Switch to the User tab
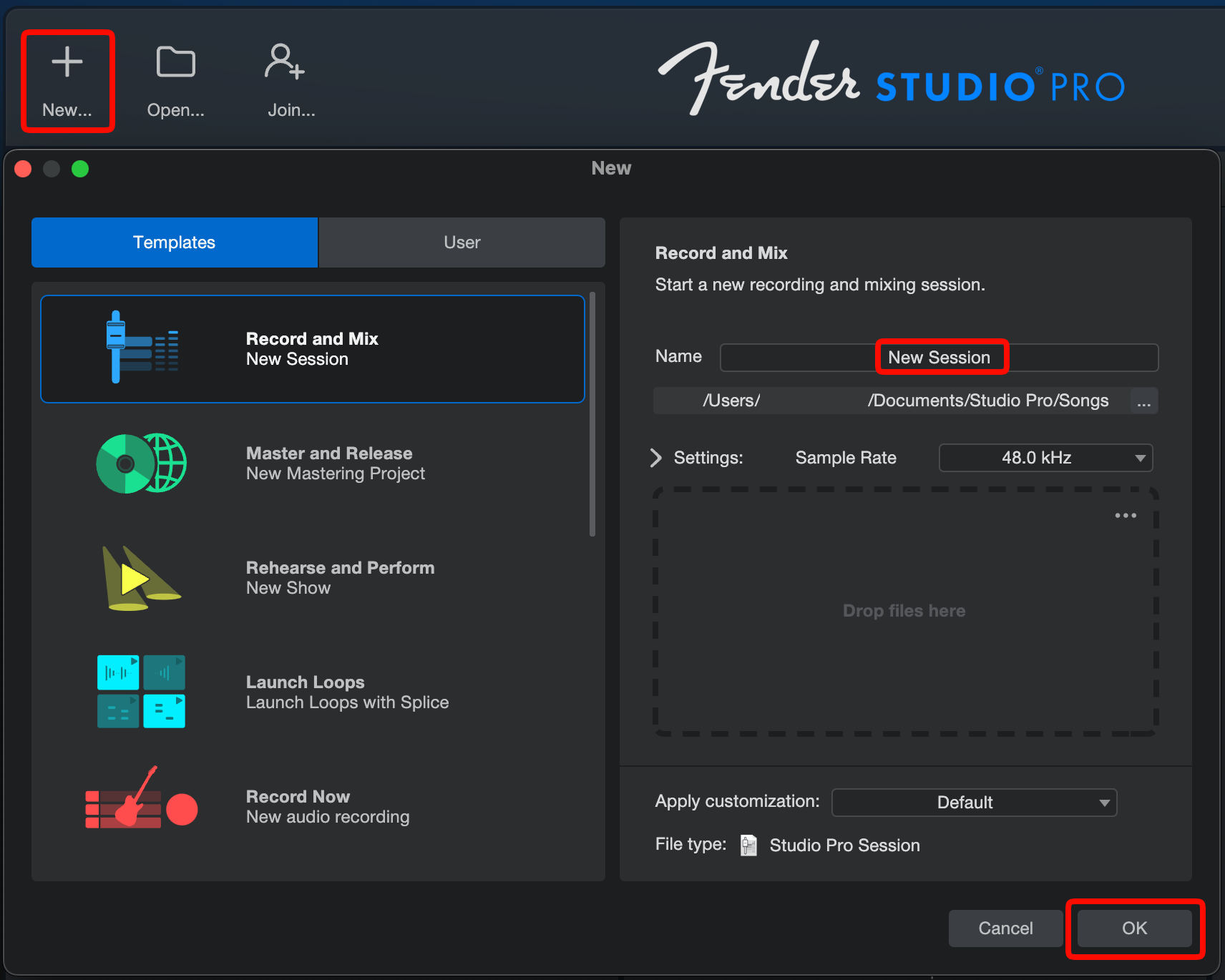 tap(462, 242)
